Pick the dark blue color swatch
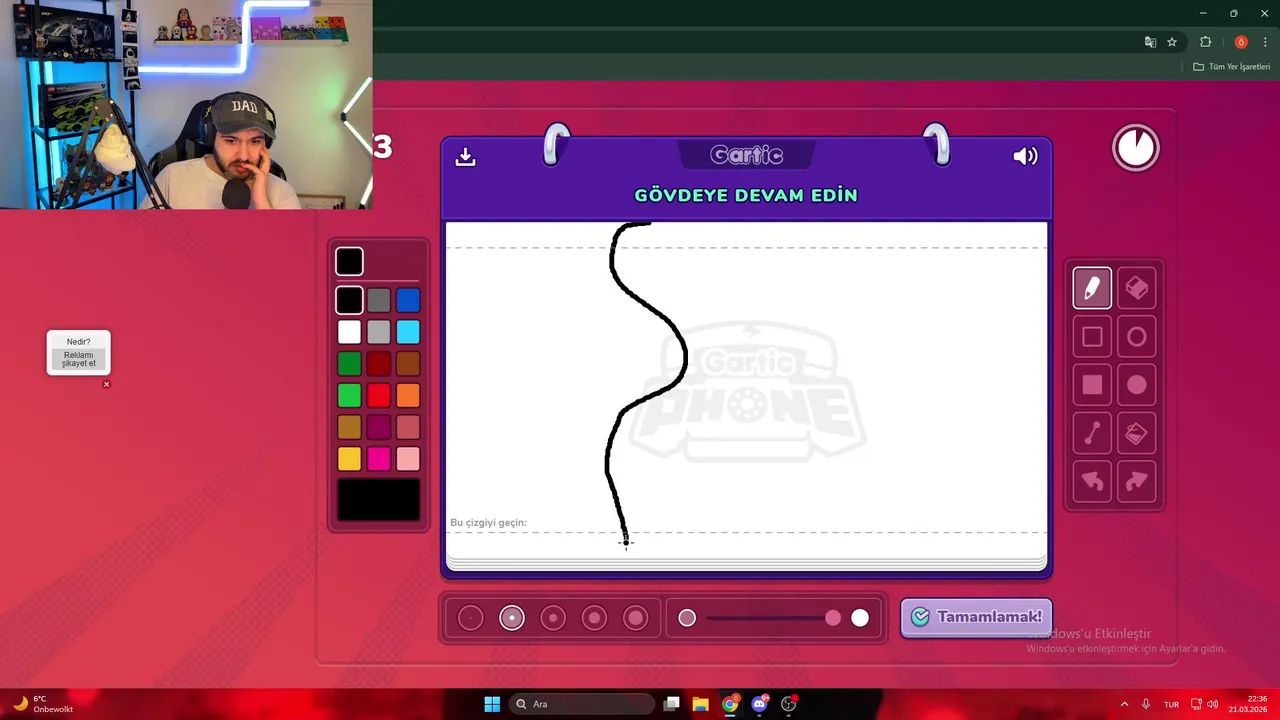 tap(408, 300)
